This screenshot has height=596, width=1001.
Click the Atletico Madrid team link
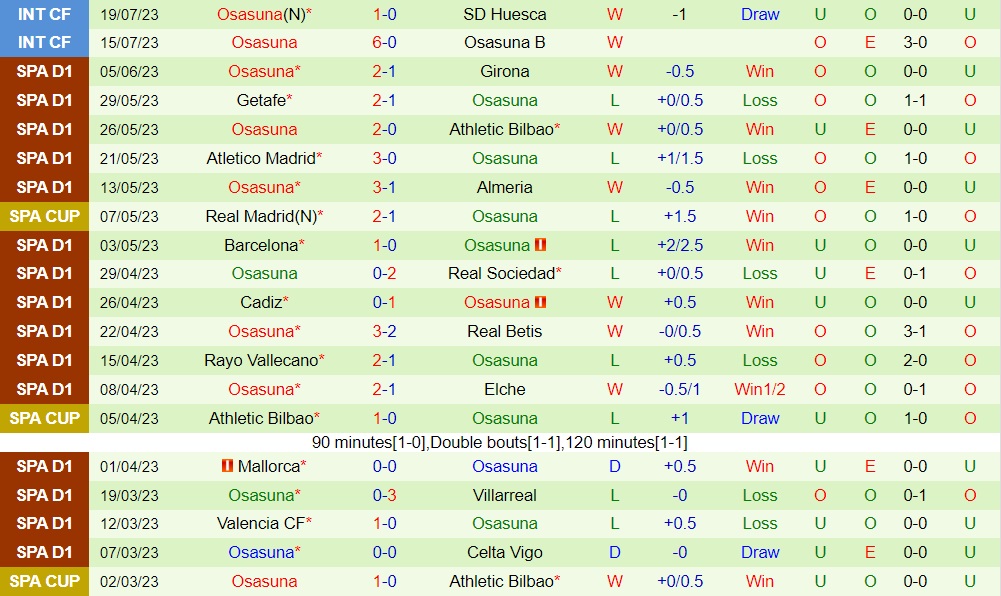(261, 158)
